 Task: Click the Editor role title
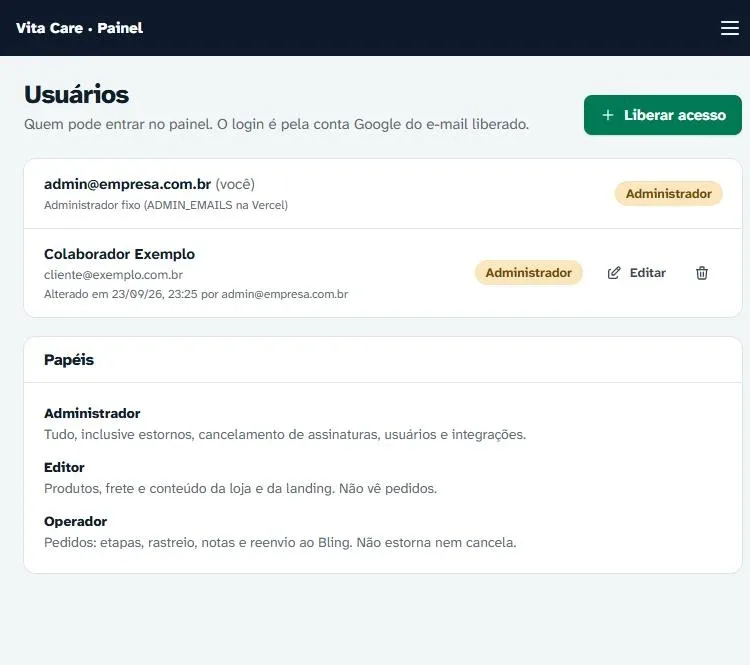tap(64, 467)
